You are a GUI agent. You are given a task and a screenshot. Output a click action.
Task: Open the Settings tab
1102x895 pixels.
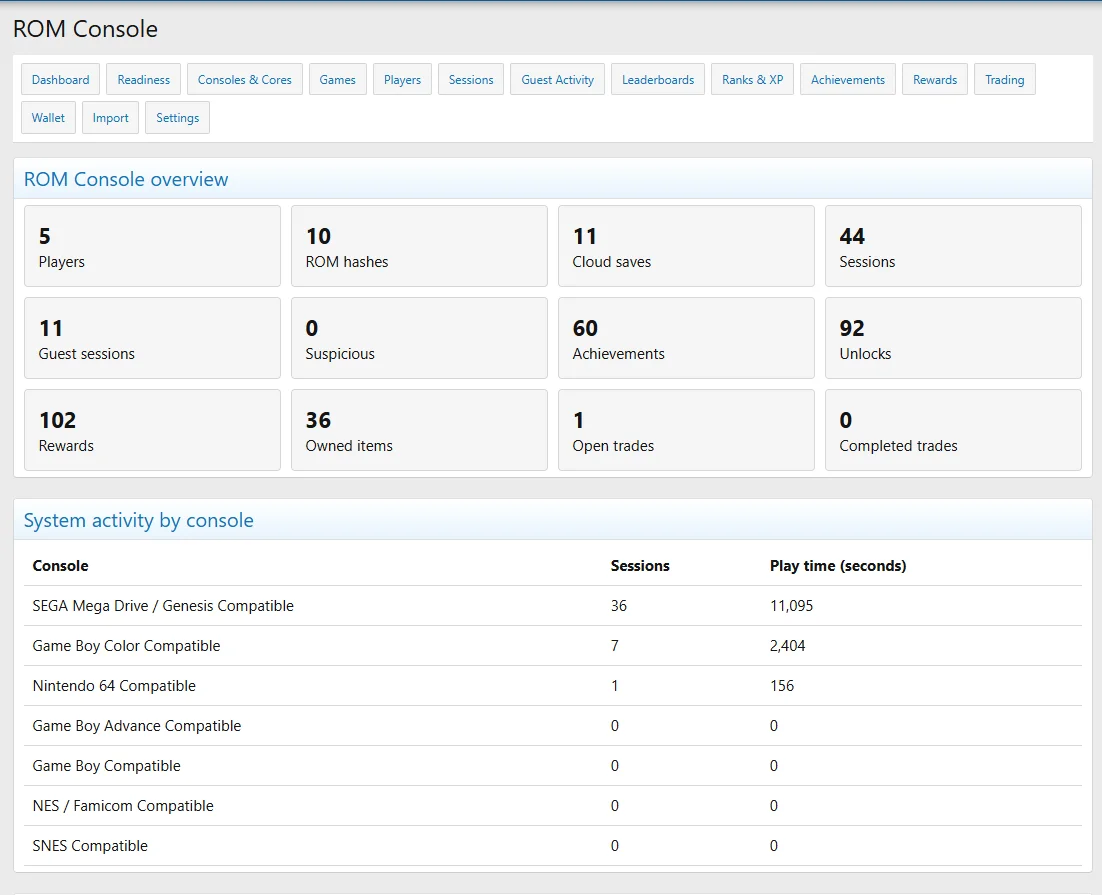click(x=177, y=117)
